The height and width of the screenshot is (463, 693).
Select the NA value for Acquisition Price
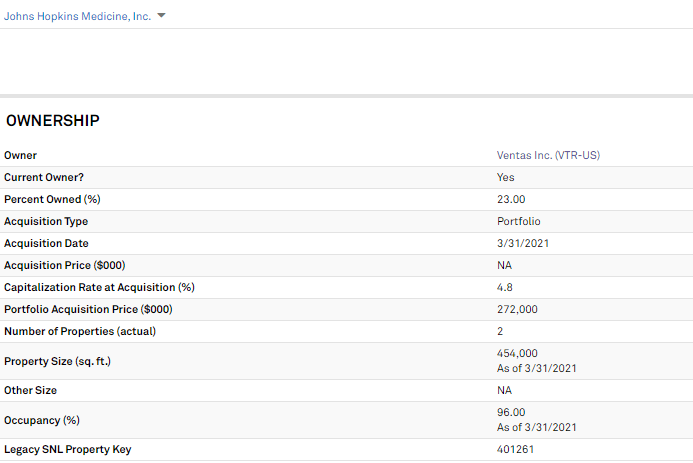pos(504,265)
